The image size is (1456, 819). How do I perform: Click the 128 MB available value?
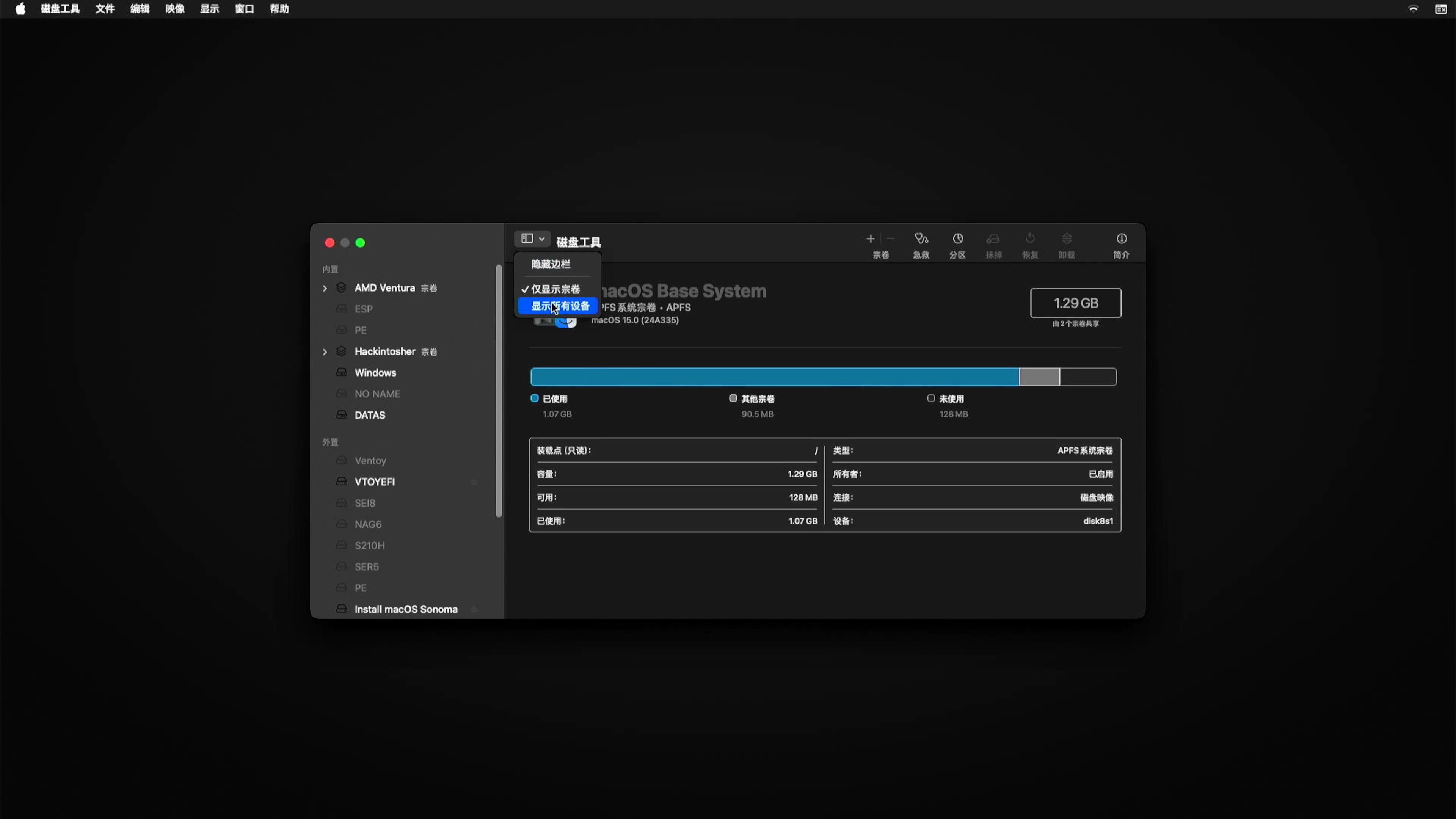coord(803,497)
